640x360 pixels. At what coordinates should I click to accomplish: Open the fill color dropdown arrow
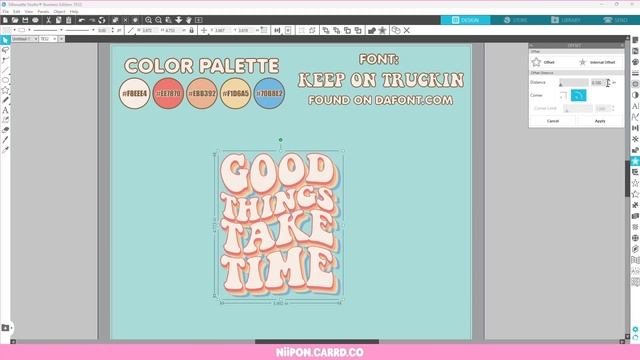click(x=14, y=30)
